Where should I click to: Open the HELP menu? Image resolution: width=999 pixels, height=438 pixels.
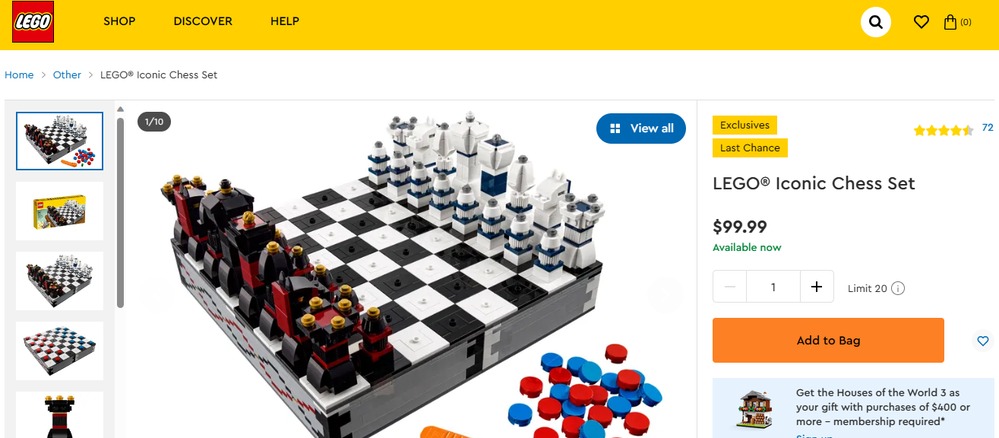click(285, 22)
